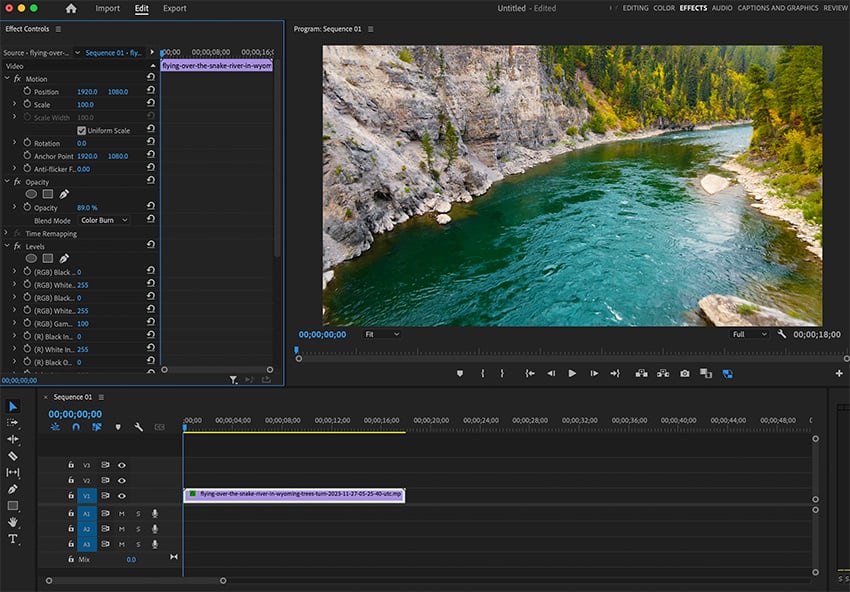The width and height of the screenshot is (850, 592).
Task: Toggle Snap magnet in timeline
Action: (76, 427)
